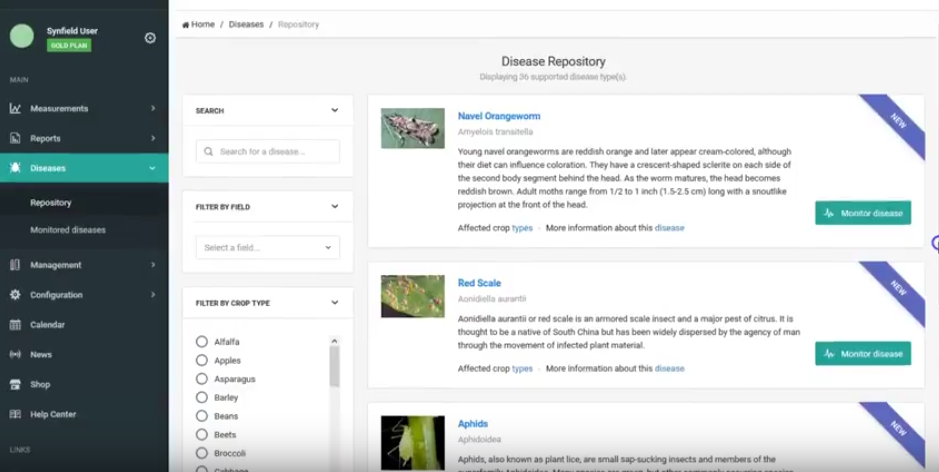Click the Configuration gear icon in sidebar

(16, 295)
